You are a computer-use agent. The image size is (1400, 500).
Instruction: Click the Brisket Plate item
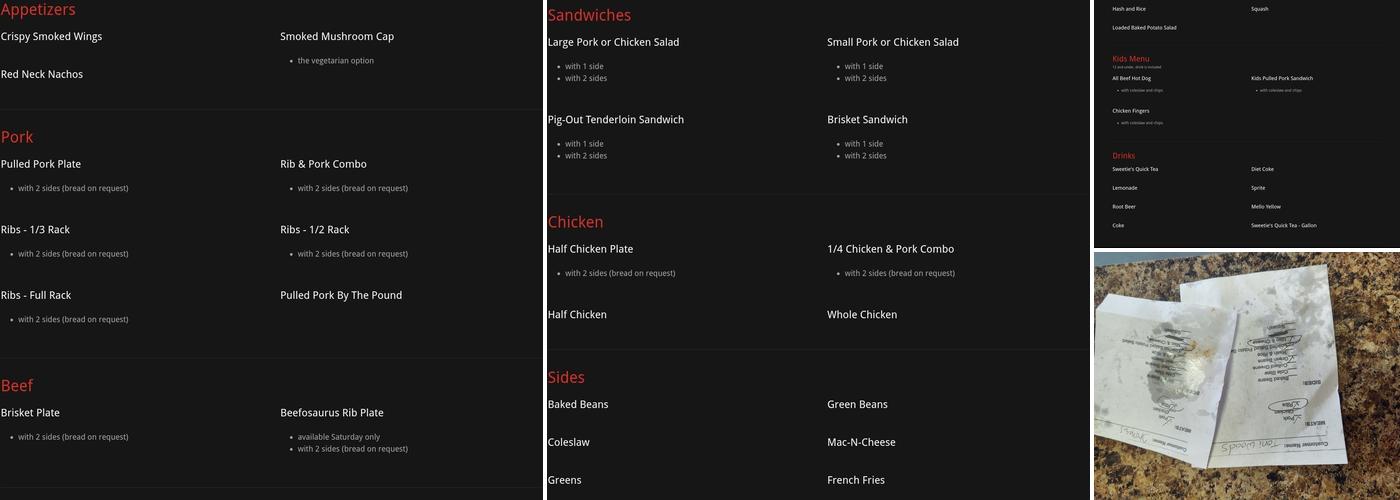tap(30, 413)
